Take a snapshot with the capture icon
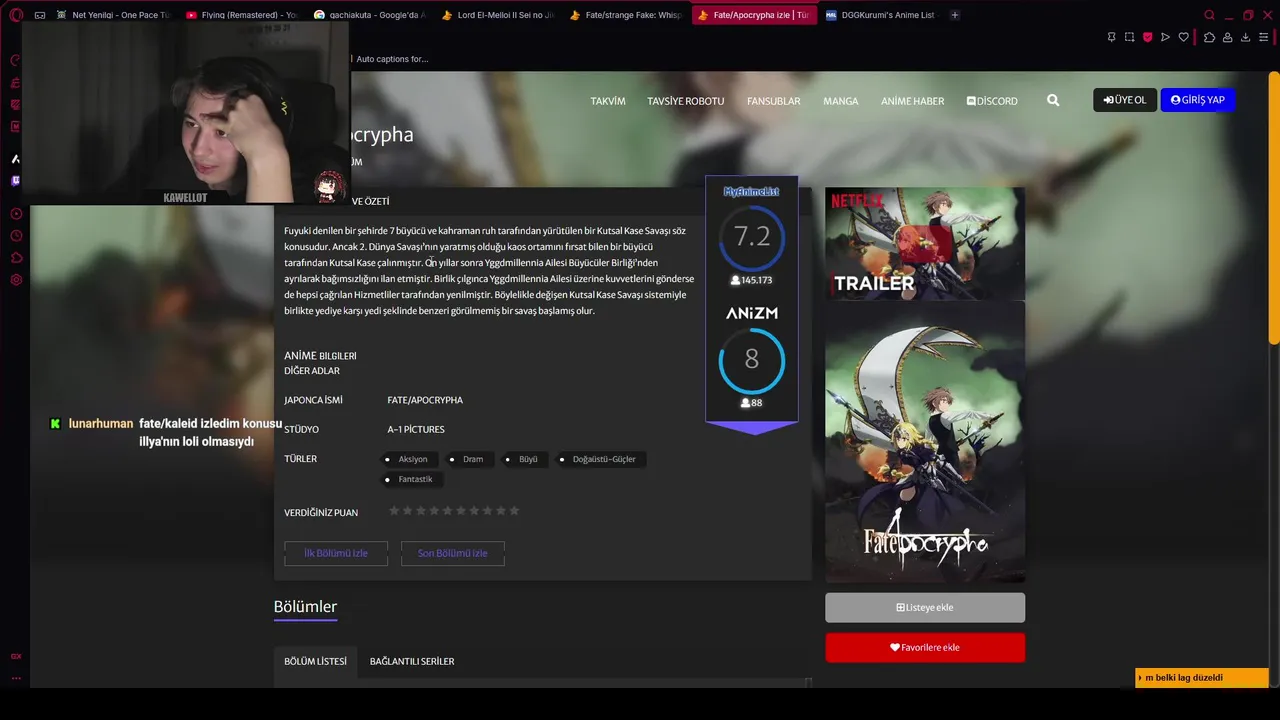This screenshot has height=720, width=1280. point(1129,37)
